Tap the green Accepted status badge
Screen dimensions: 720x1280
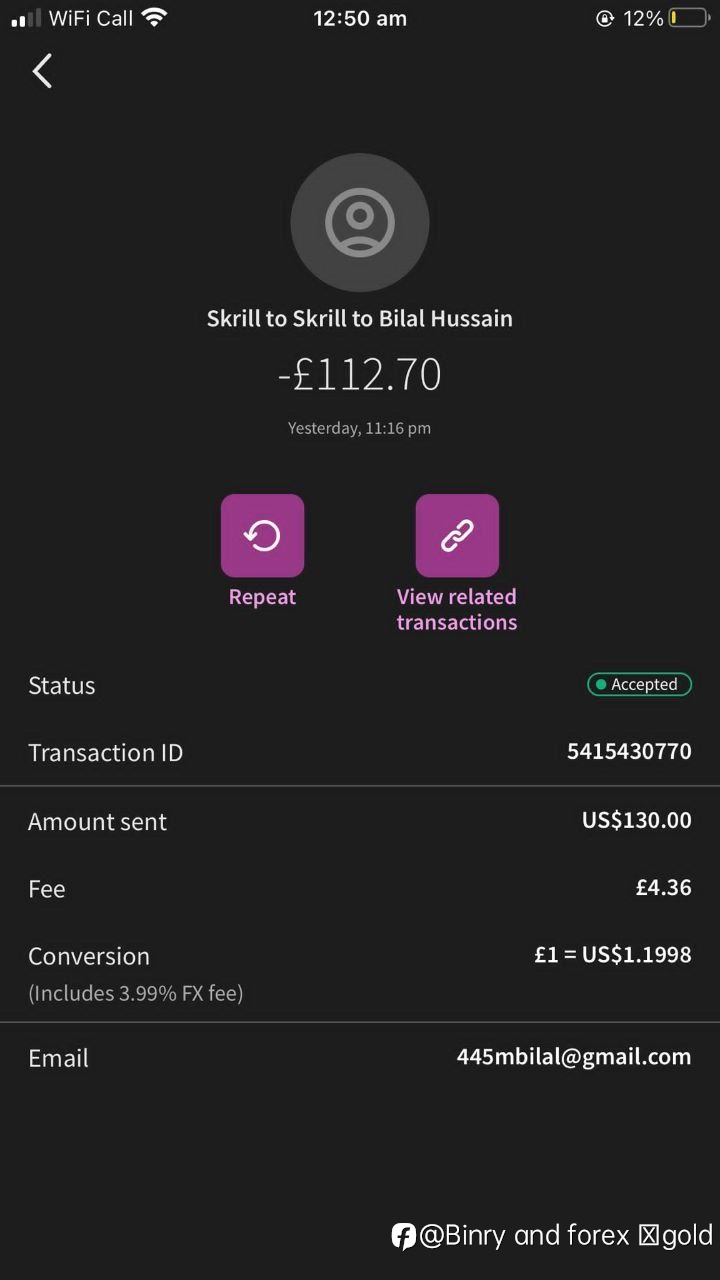coord(639,685)
